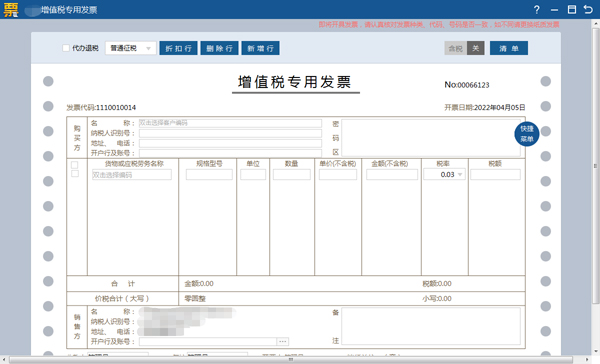Click the minimize dash icon in title bar
This screenshot has height=364, width=600.
click(554, 10)
